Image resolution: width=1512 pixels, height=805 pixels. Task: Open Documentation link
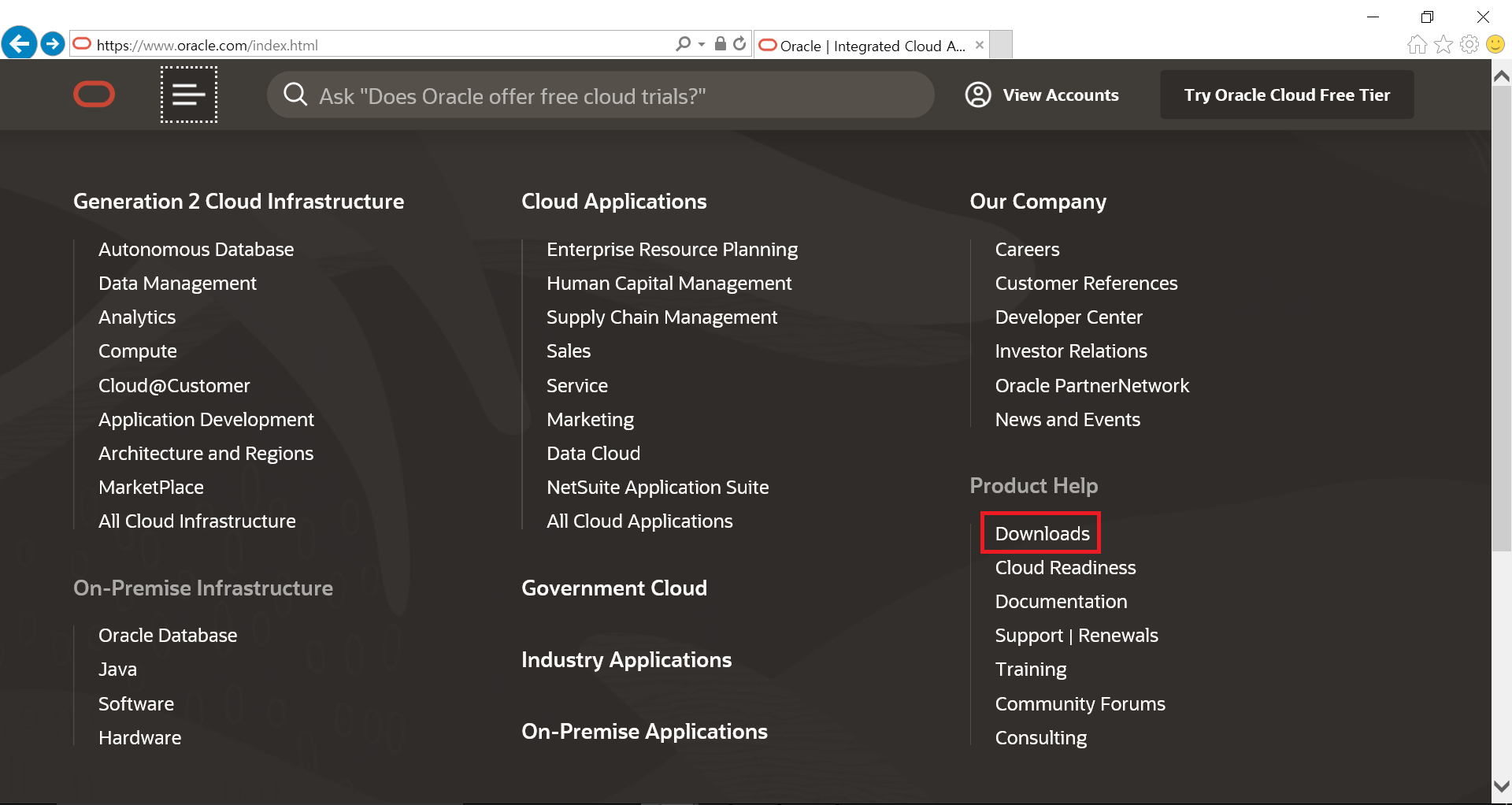click(x=1061, y=602)
